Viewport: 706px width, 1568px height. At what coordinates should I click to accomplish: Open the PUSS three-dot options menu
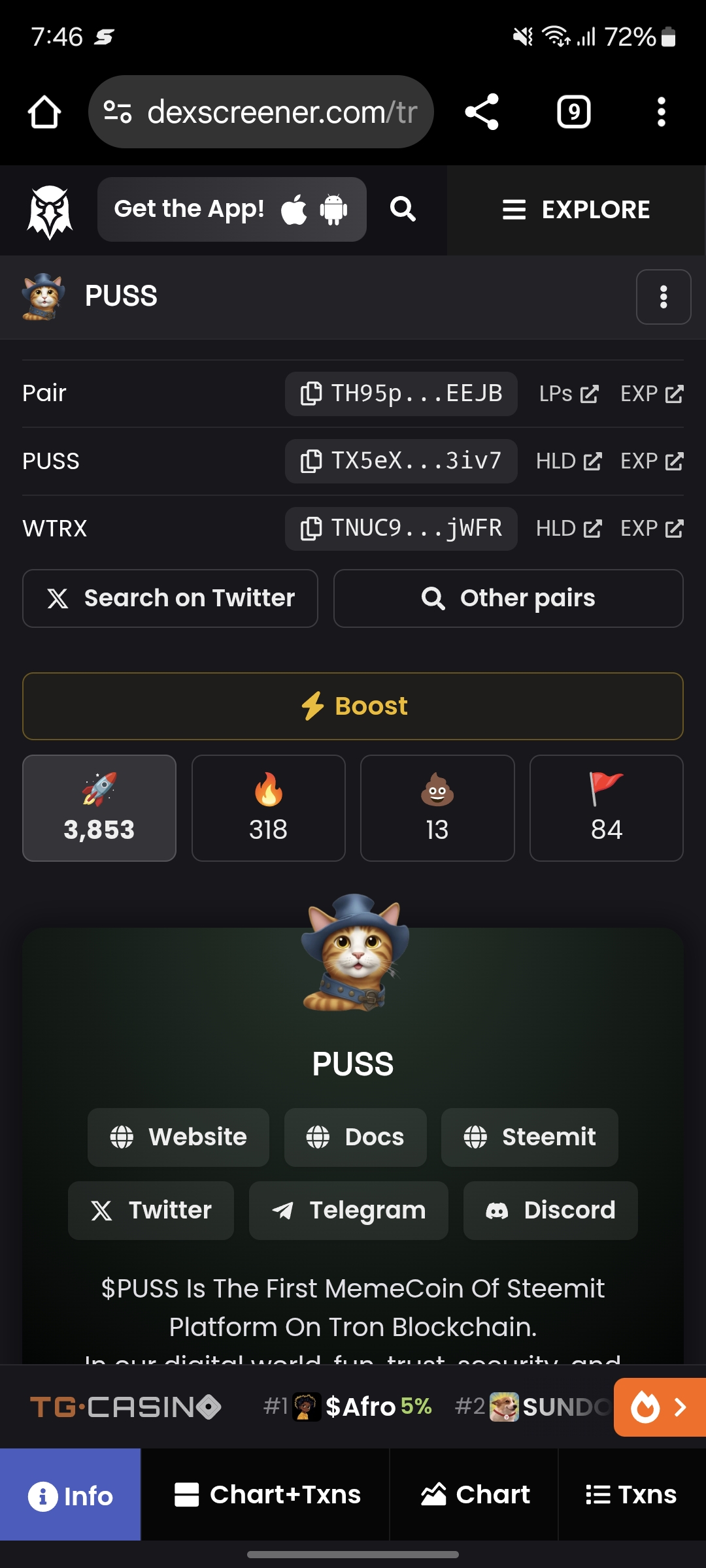(x=664, y=297)
